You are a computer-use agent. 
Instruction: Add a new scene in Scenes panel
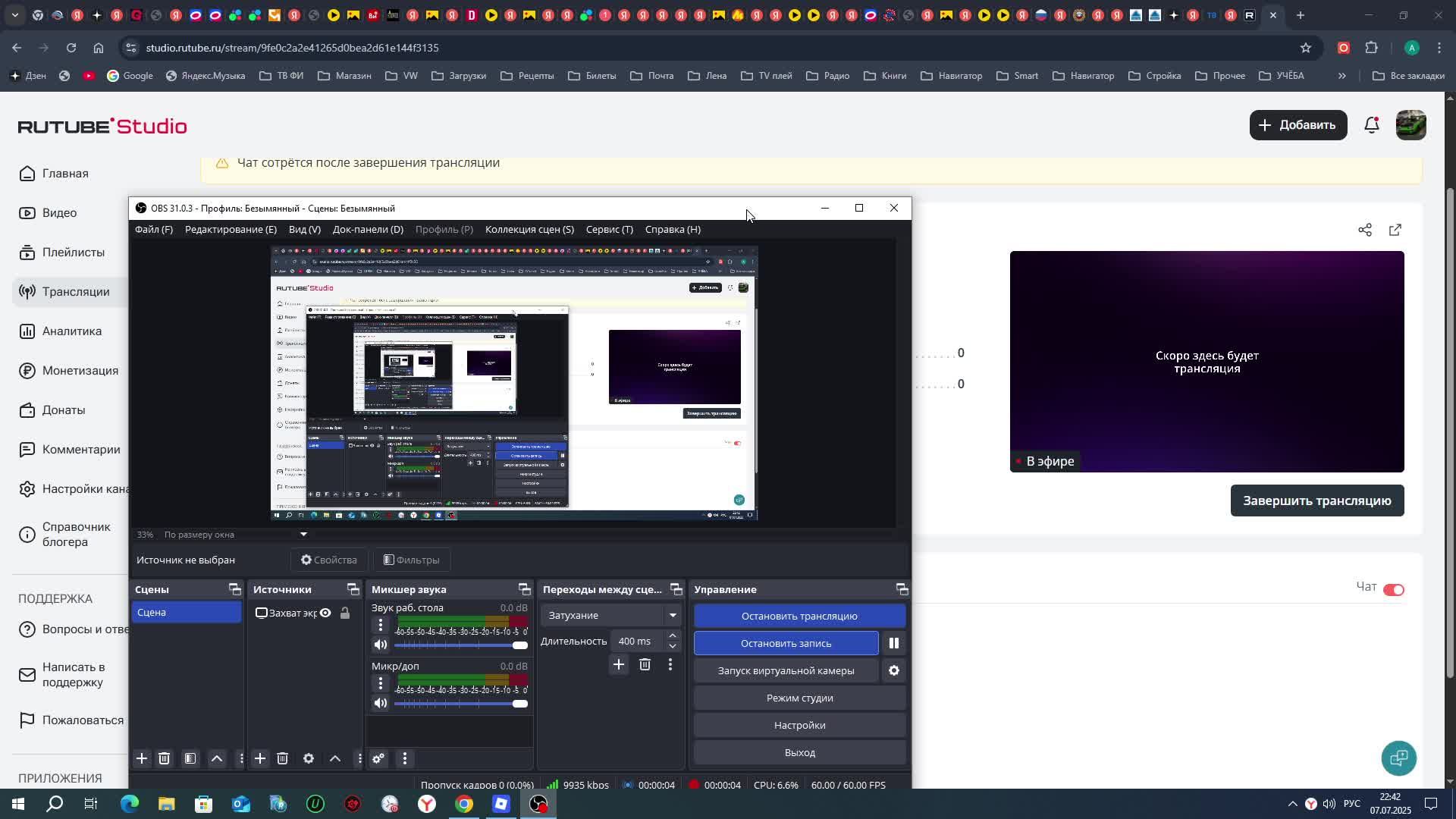click(142, 758)
